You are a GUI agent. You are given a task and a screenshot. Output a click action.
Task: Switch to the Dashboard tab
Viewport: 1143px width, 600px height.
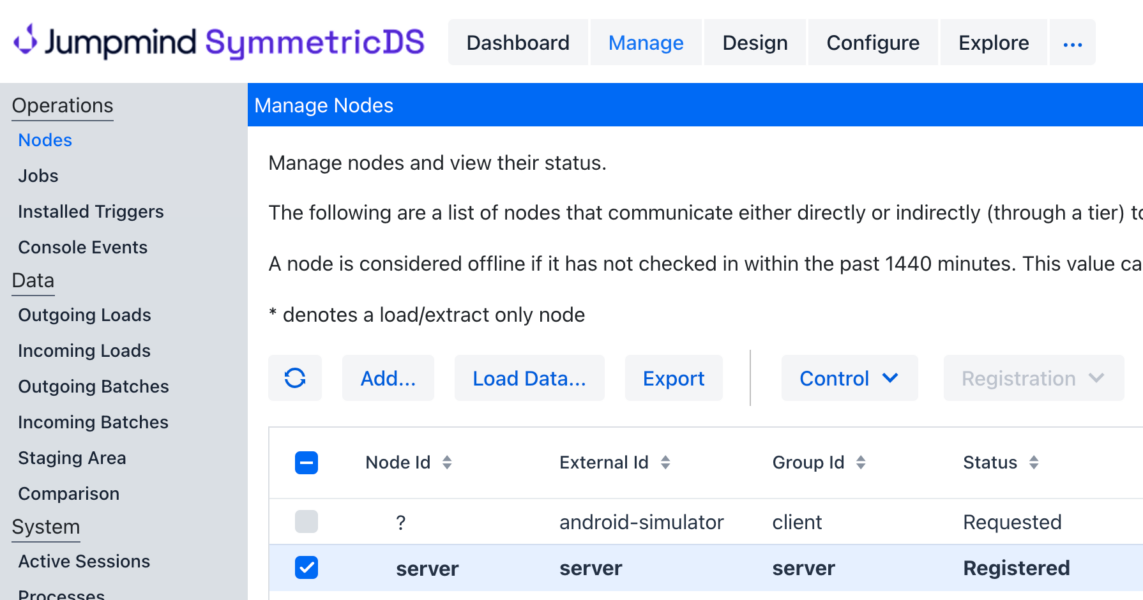[x=517, y=42]
